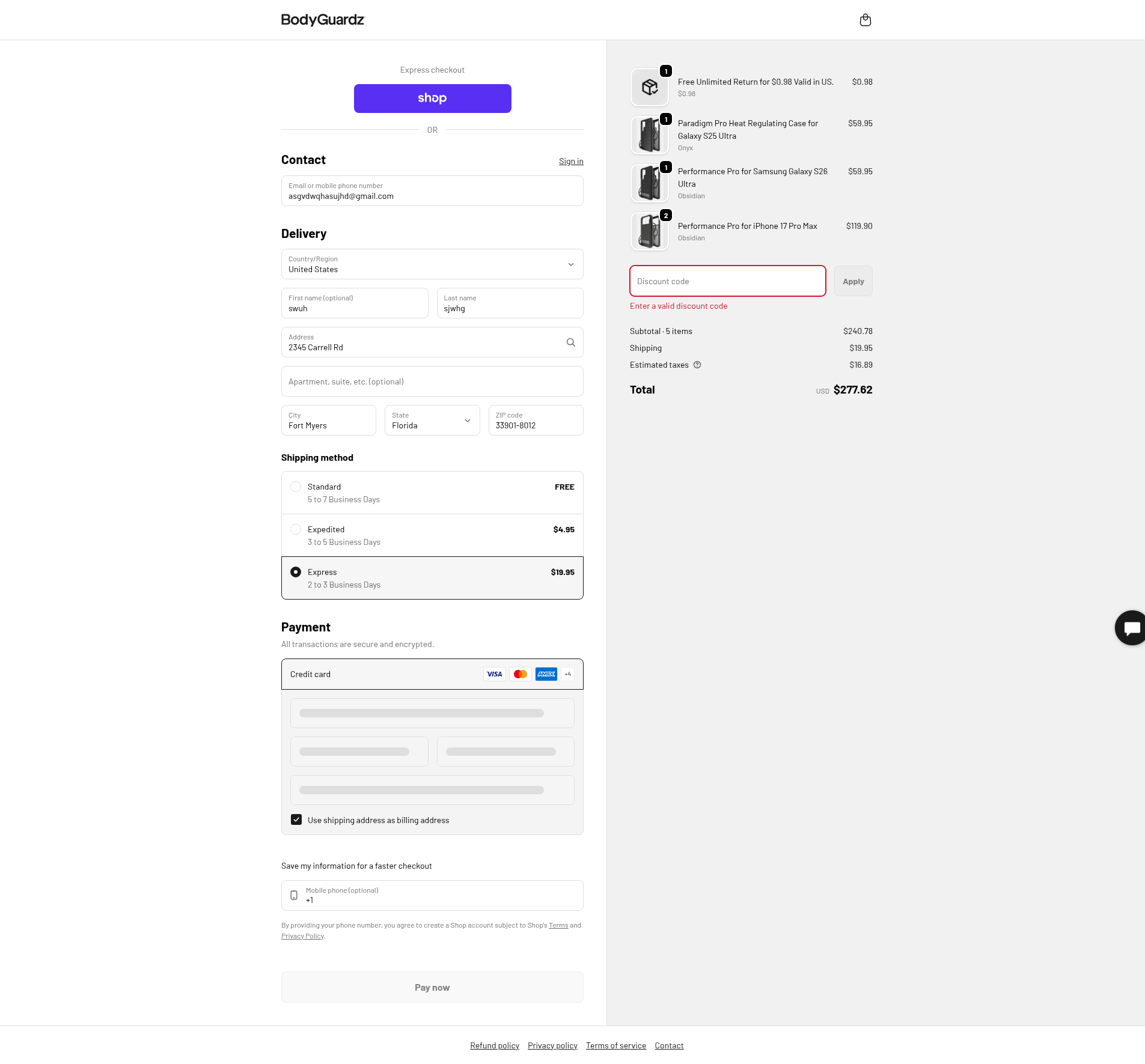
Task: Click the American Express icon
Action: click(x=545, y=673)
